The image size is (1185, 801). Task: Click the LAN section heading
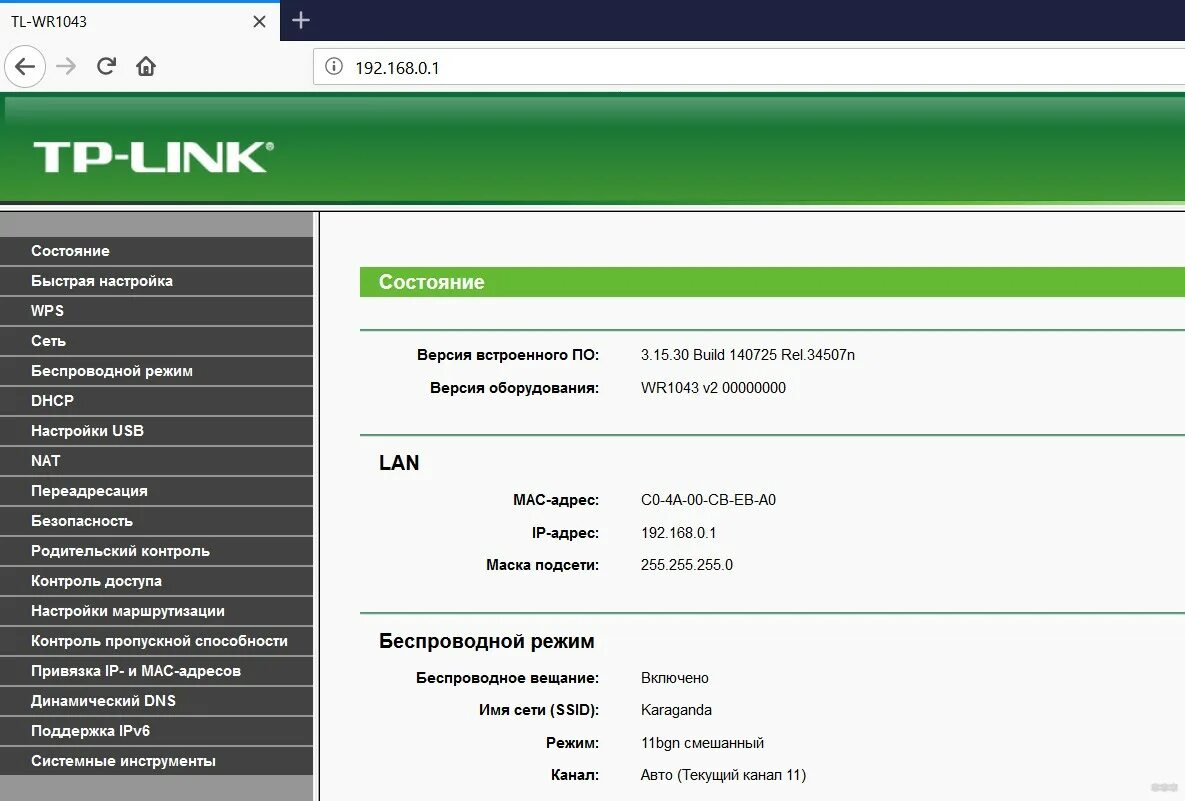point(399,462)
